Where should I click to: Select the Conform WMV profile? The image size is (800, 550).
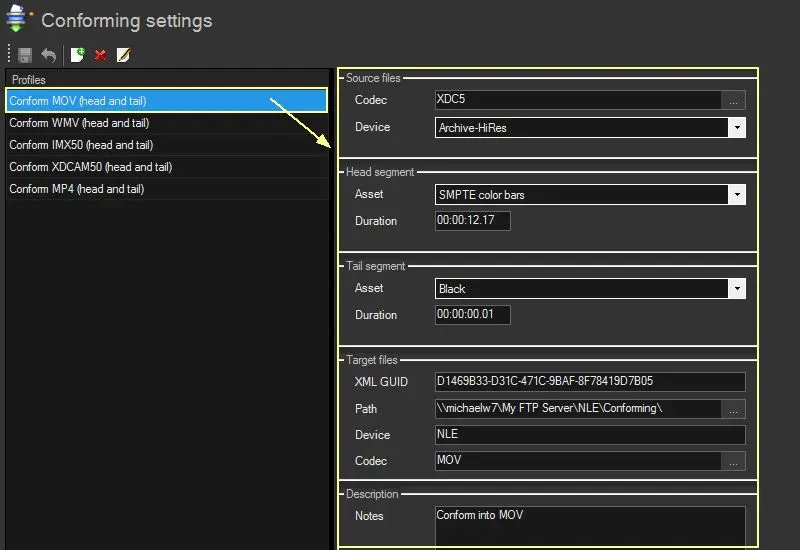pyautogui.click(x=79, y=123)
